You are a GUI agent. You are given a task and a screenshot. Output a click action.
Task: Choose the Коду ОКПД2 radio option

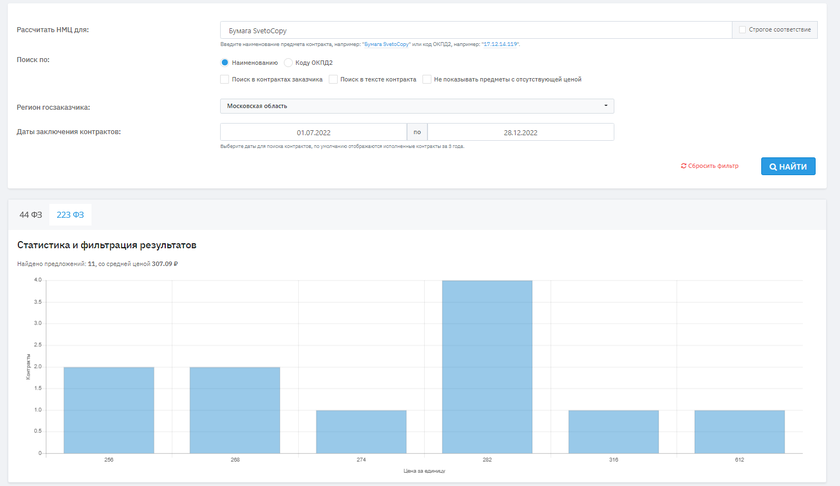(289, 63)
